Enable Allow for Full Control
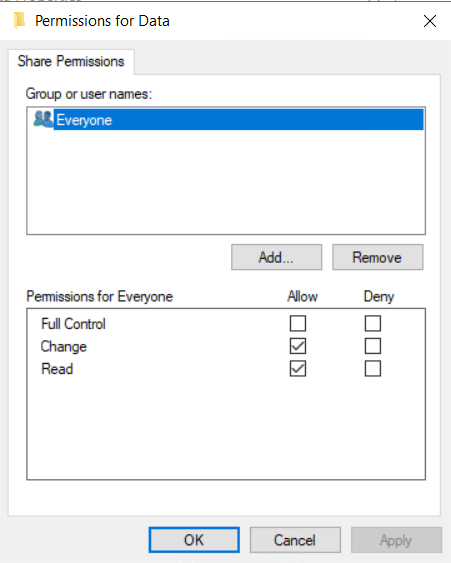The width and height of the screenshot is (451, 563). point(298,324)
